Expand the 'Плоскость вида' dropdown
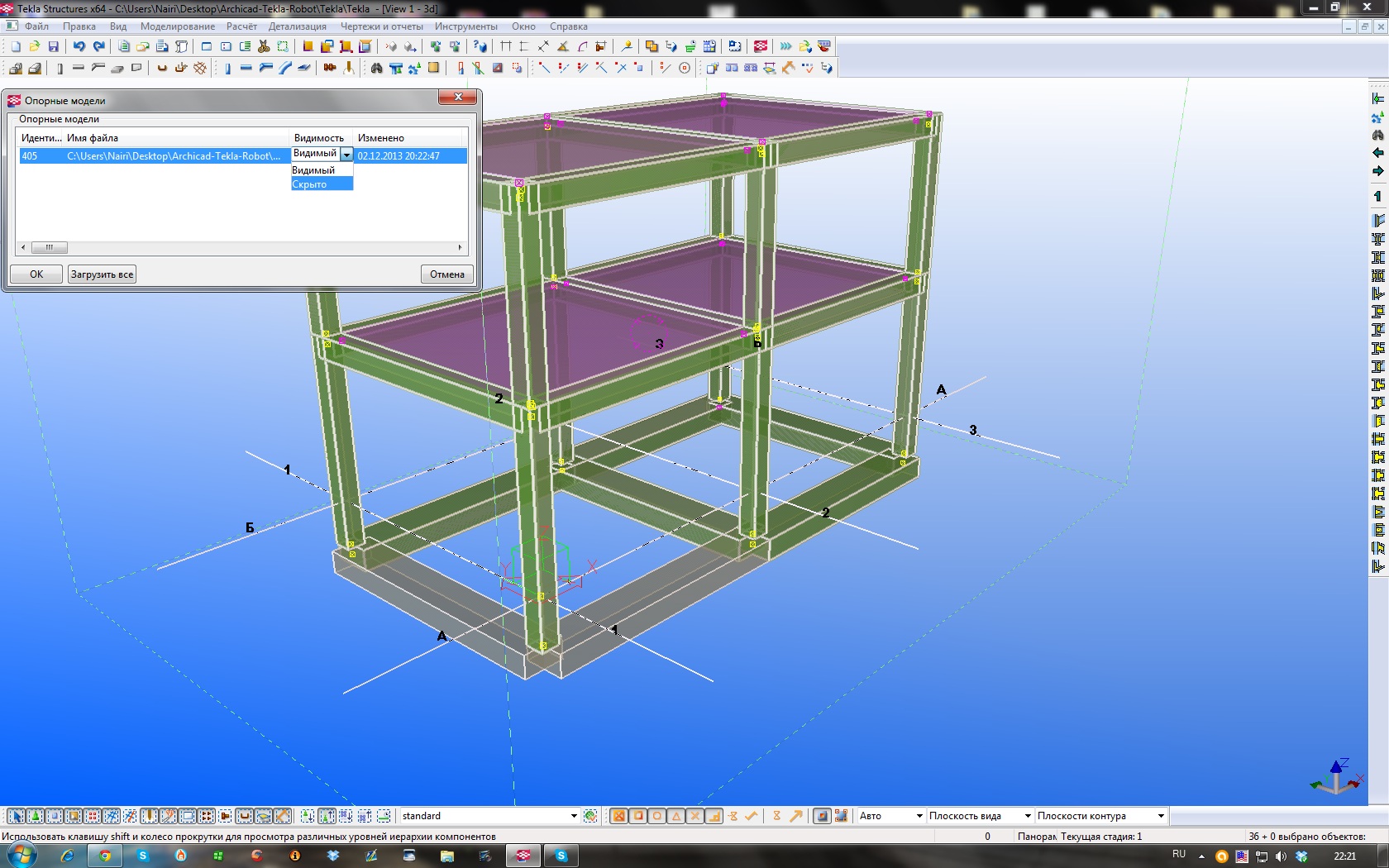 1028,816
